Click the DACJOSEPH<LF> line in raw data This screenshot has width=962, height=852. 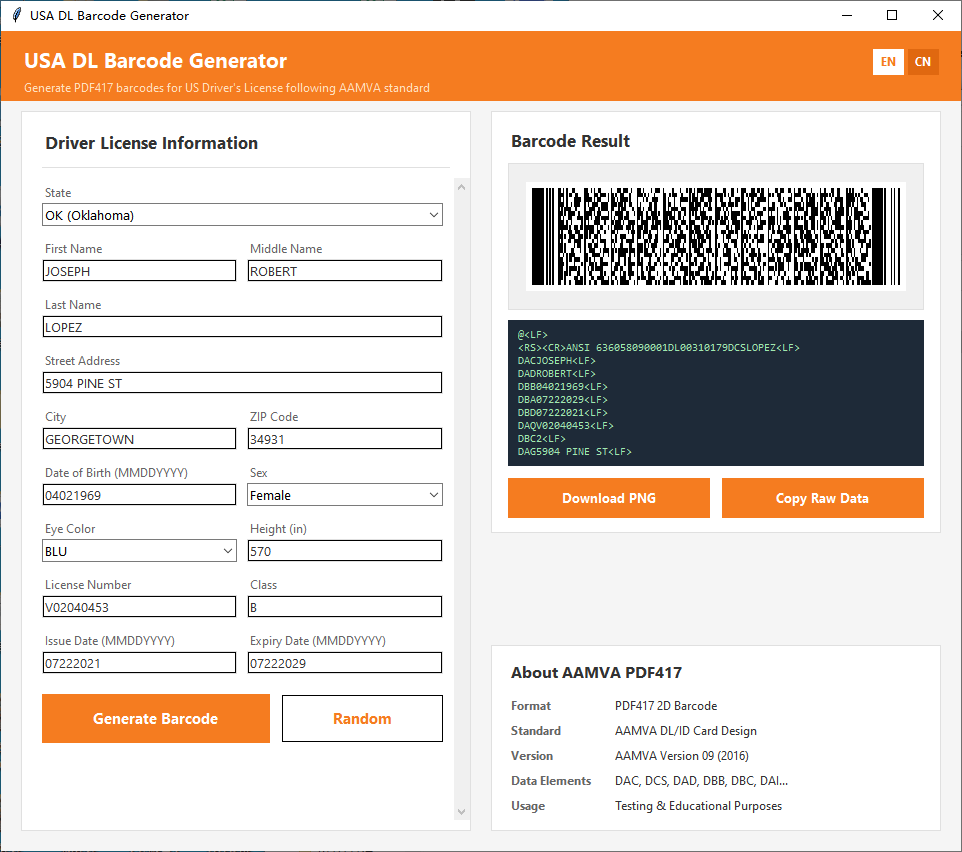pos(556,361)
